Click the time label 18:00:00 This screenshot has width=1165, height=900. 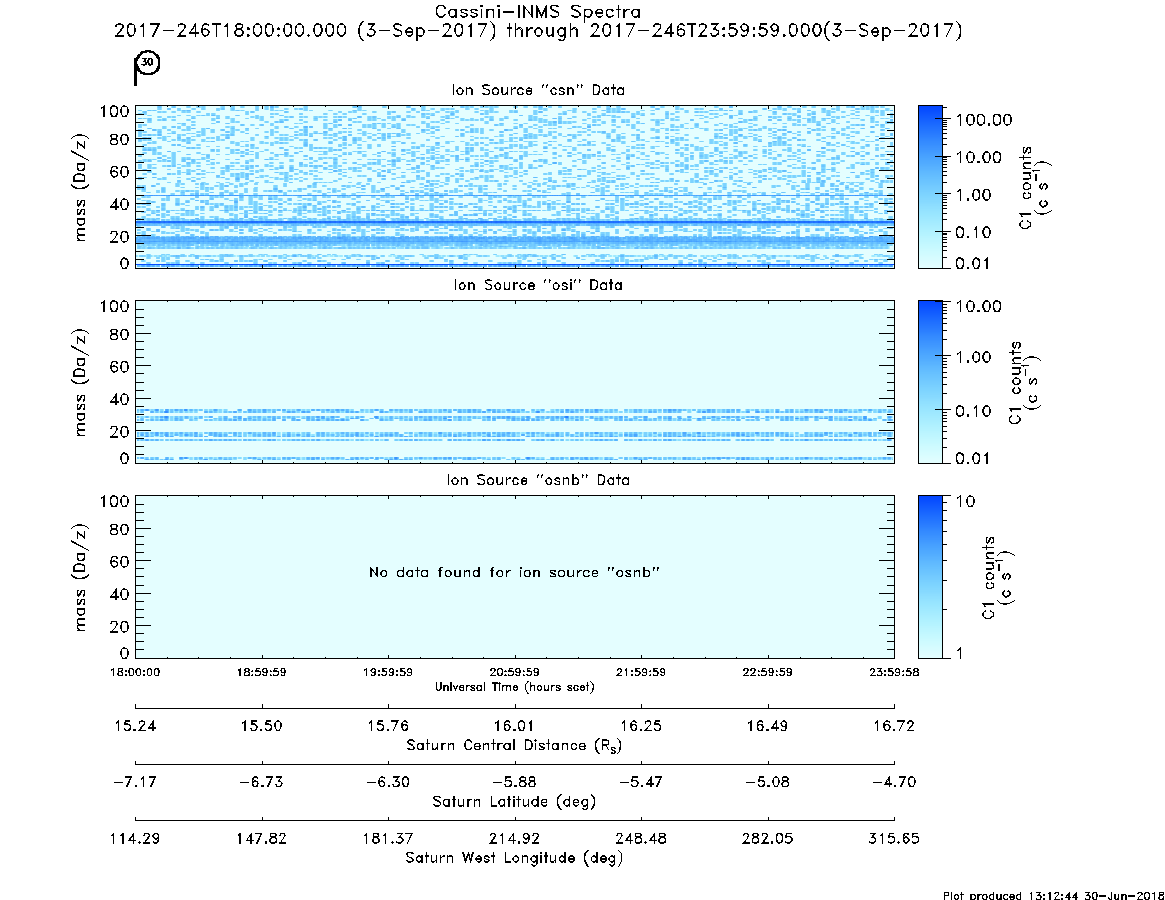(135, 672)
